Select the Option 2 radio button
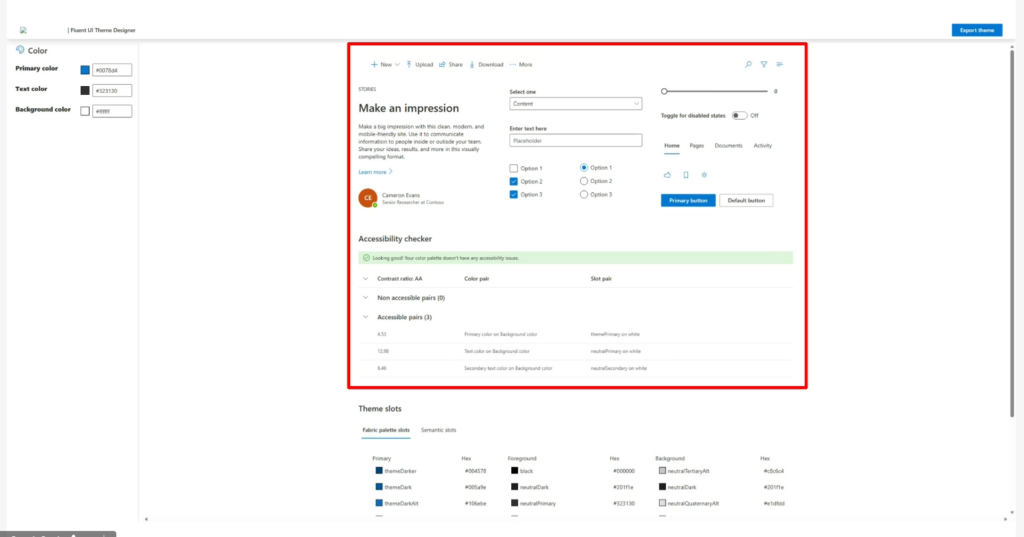Image resolution: width=1024 pixels, height=537 pixels. point(584,181)
